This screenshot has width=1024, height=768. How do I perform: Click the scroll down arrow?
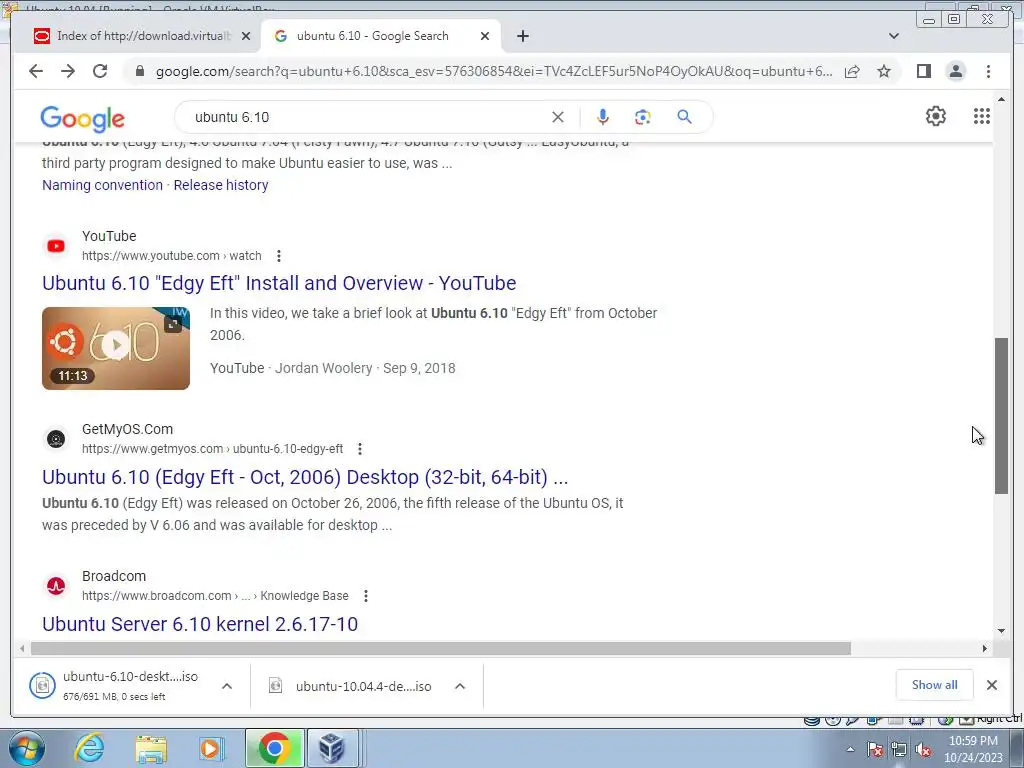pos(1001,632)
